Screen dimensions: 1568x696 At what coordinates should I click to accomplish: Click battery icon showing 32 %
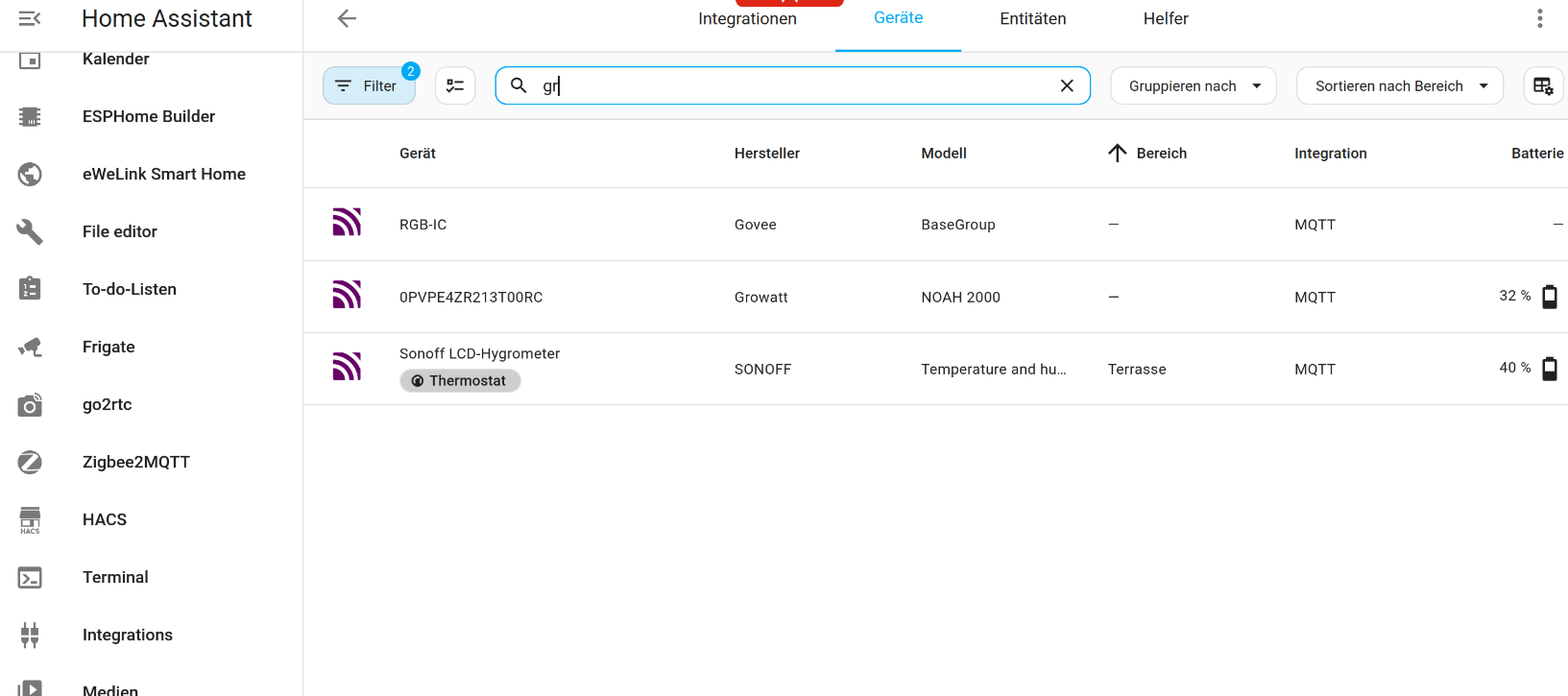[x=1550, y=297]
